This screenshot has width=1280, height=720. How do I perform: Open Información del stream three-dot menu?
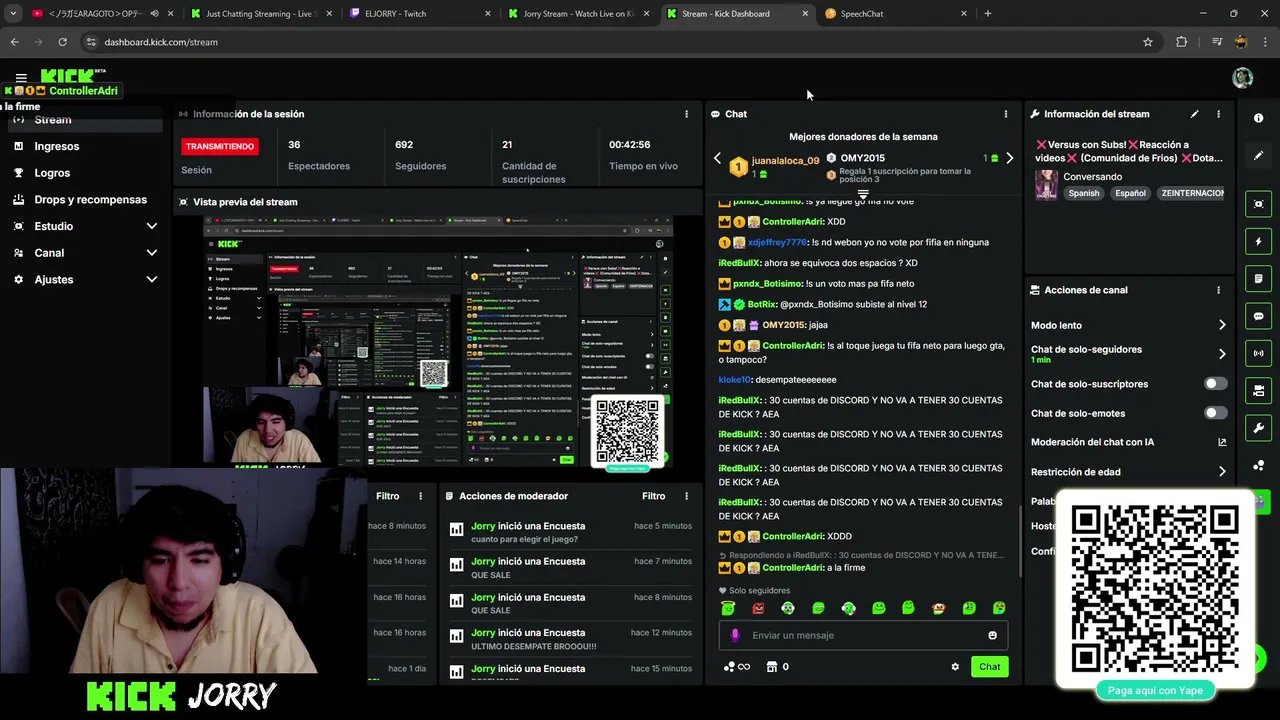tap(1218, 114)
